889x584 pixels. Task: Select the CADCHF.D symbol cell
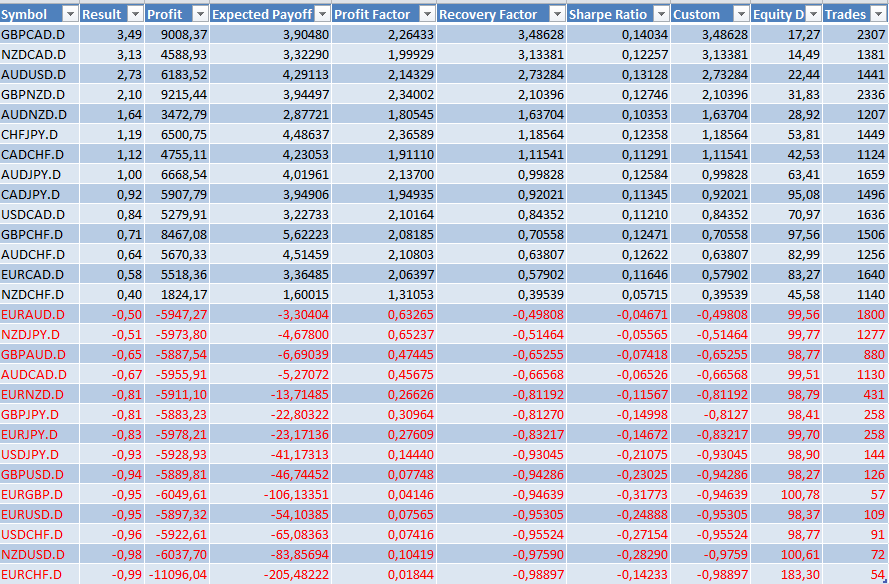click(40, 154)
